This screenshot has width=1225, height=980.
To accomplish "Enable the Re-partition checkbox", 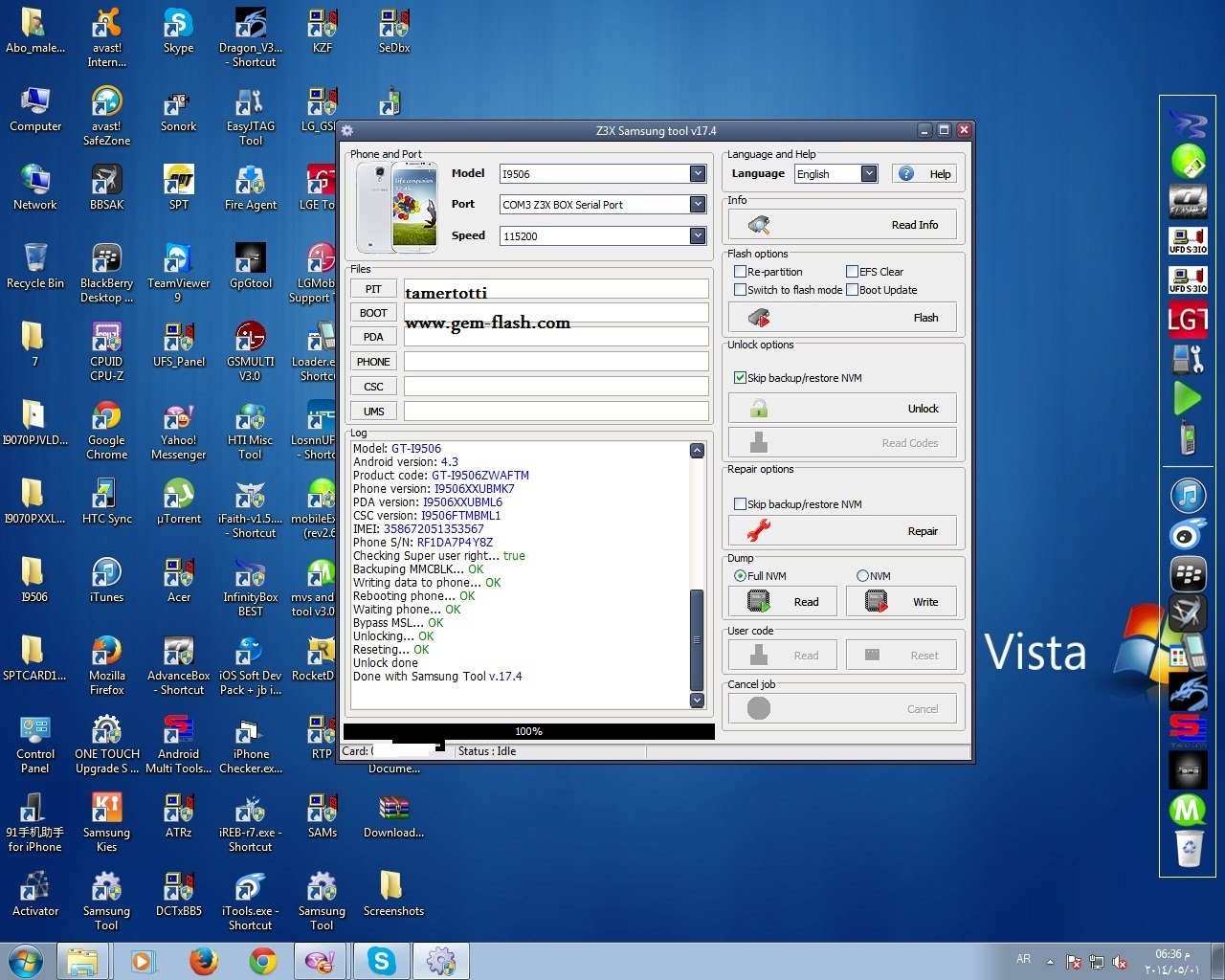I will click(x=740, y=272).
